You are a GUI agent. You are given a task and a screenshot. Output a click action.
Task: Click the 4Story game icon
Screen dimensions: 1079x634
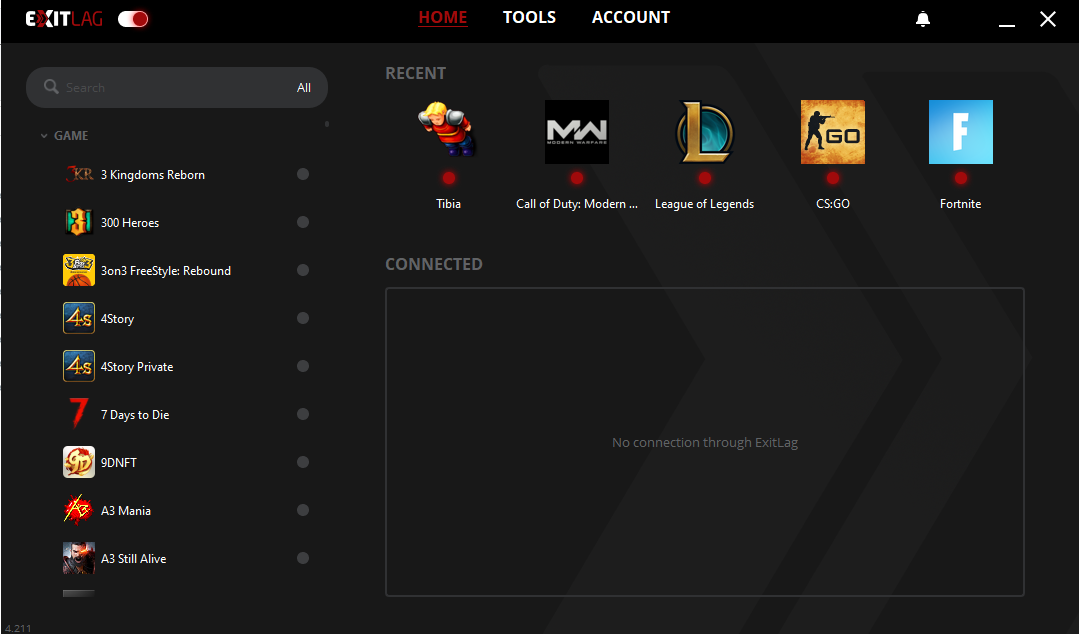pyautogui.click(x=79, y=318)
